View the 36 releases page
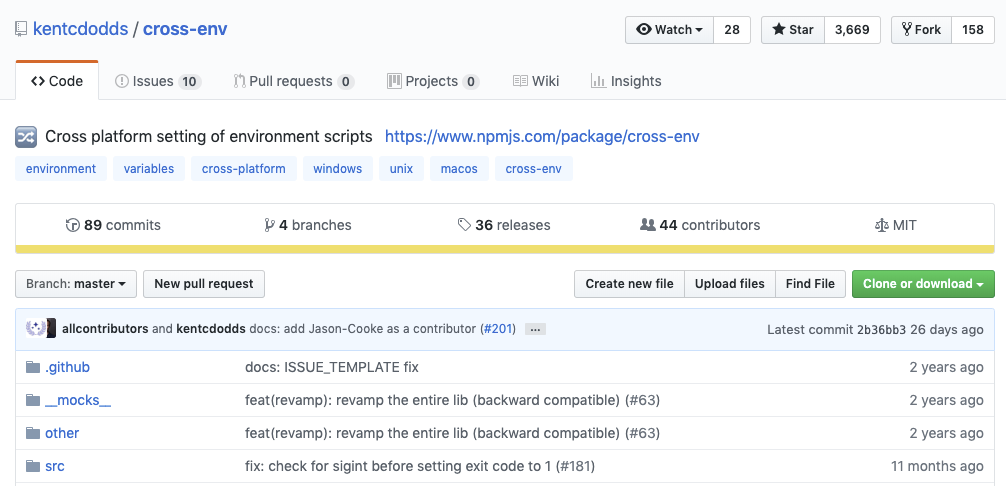This screenshot has height=486, width=1006. coord(504,225)
